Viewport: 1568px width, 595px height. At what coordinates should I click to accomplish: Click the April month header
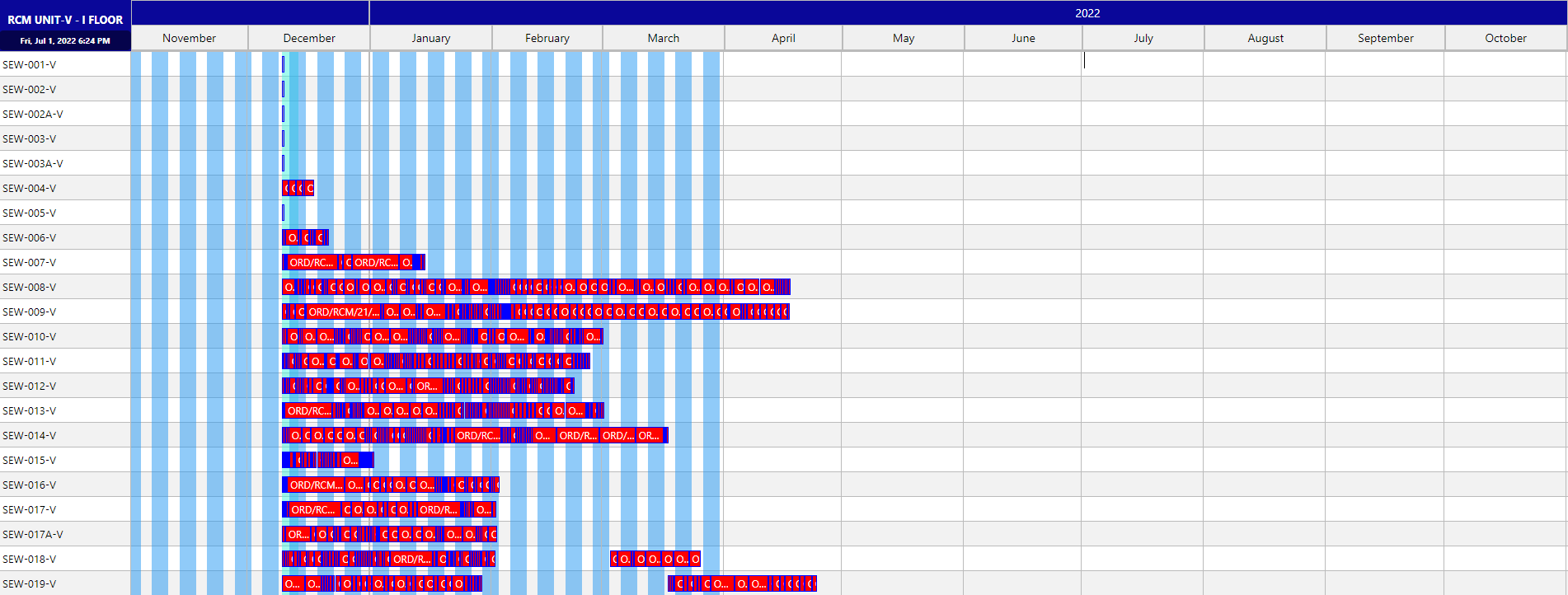coord(782,38)
